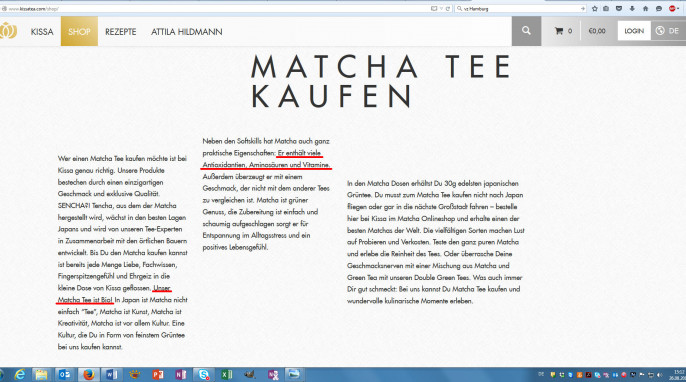
Task: Click underlined text 'Er enthält viele'
Action: pyautogui.click(x=300, y=153)
